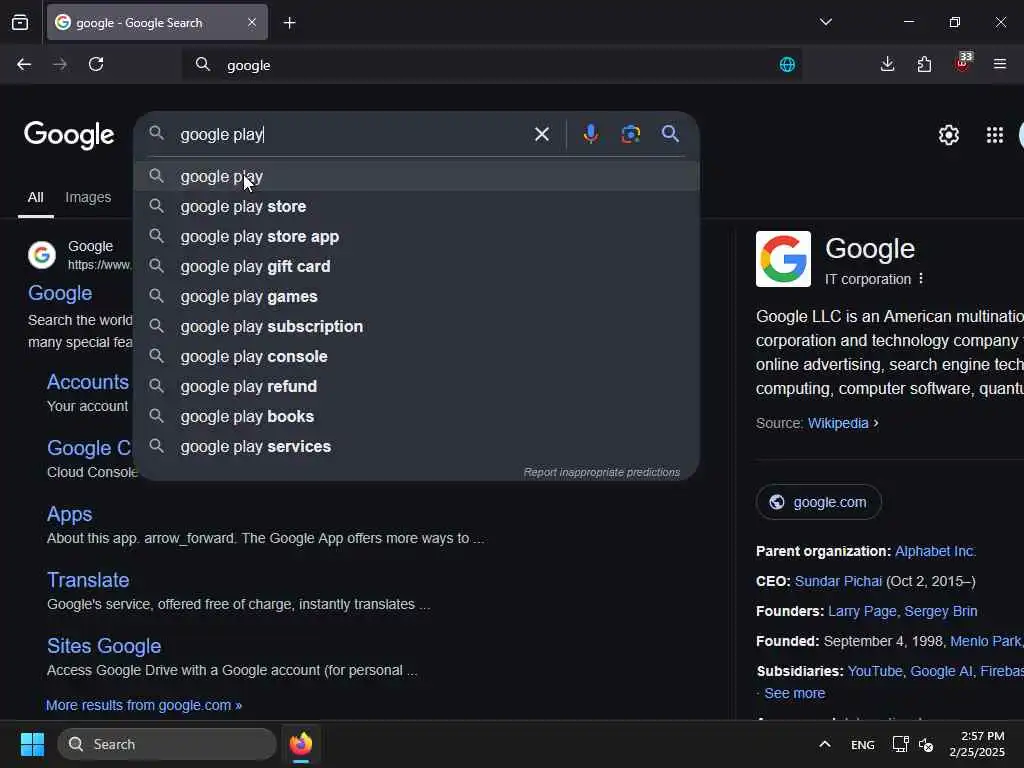The height and width of the screenshot is (768, 1024).
Task: Pick suggestion 'google play gift card'
Action: pos(417,266)
